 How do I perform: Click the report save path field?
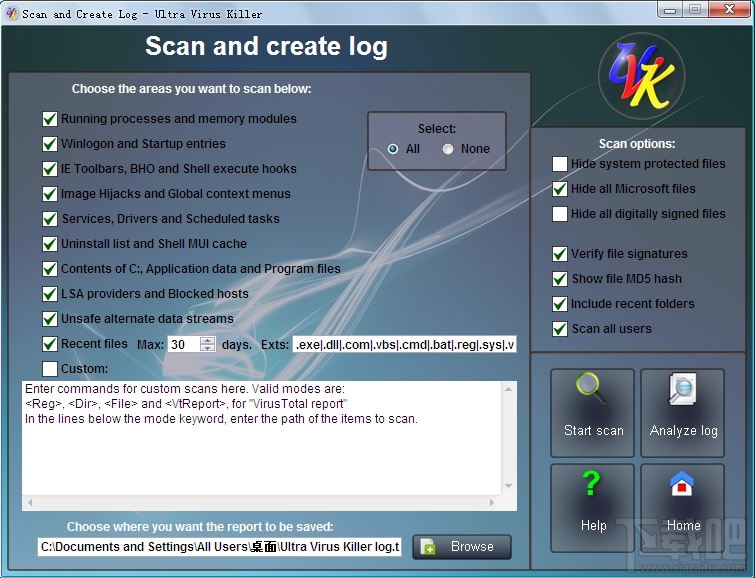click(x=220, y=547)
